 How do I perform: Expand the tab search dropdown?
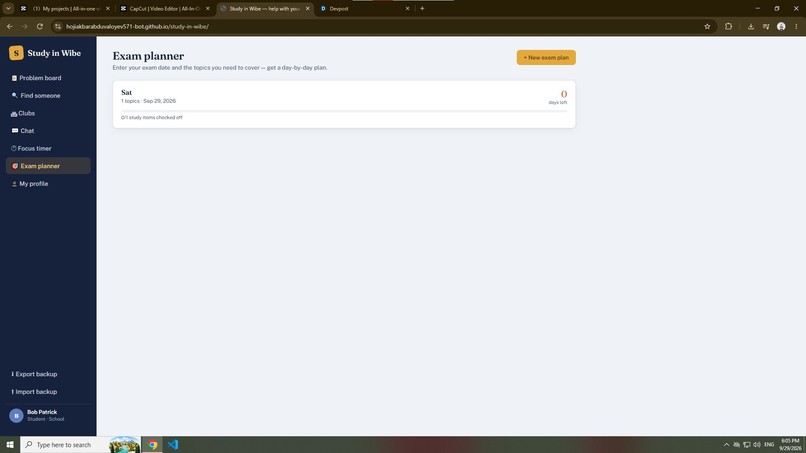pyautogui.click(x=8, y=9)
